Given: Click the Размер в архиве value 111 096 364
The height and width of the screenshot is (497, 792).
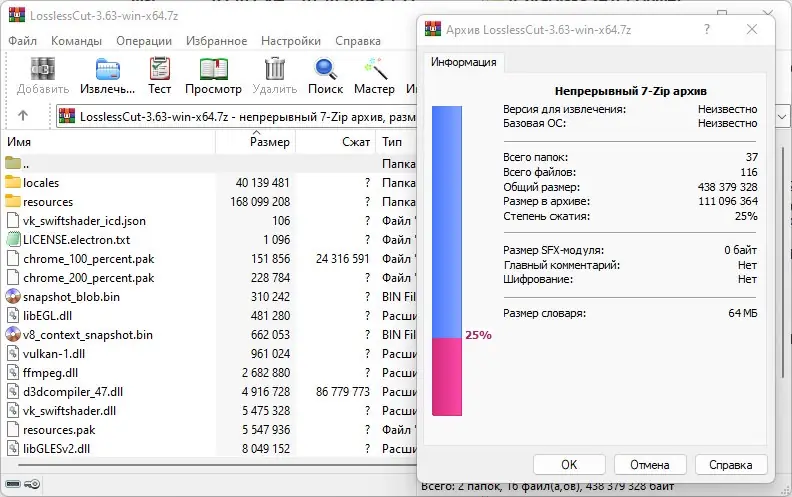Looking at the screenshot, I should [728, 201].
